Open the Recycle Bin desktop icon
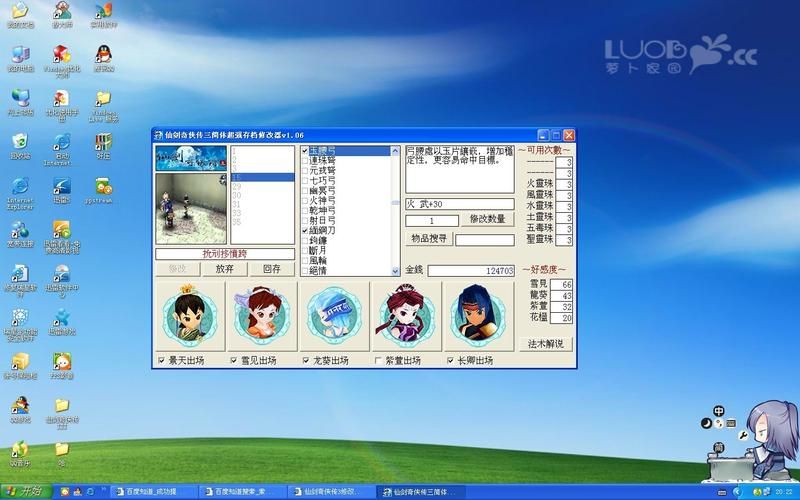 (x=20, y=146)
